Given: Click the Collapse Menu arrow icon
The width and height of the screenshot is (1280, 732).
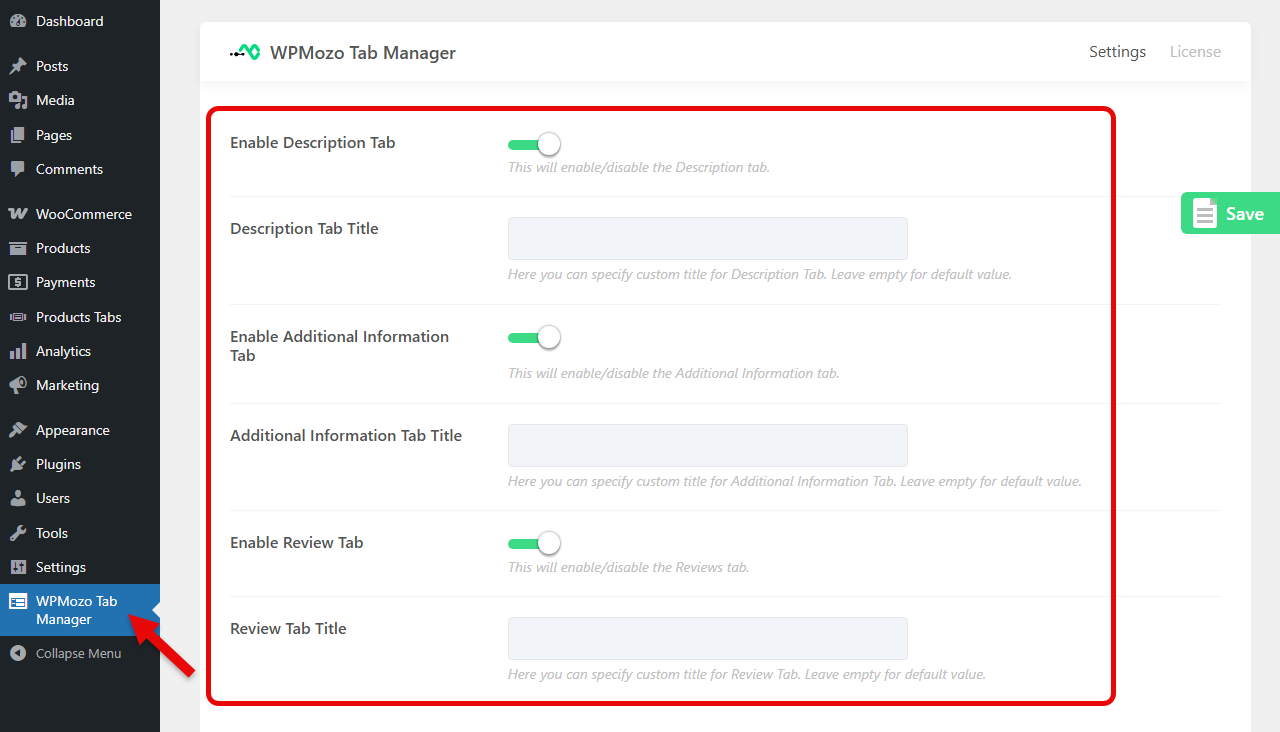Looking at the screenshot, I should pos(18,653).
